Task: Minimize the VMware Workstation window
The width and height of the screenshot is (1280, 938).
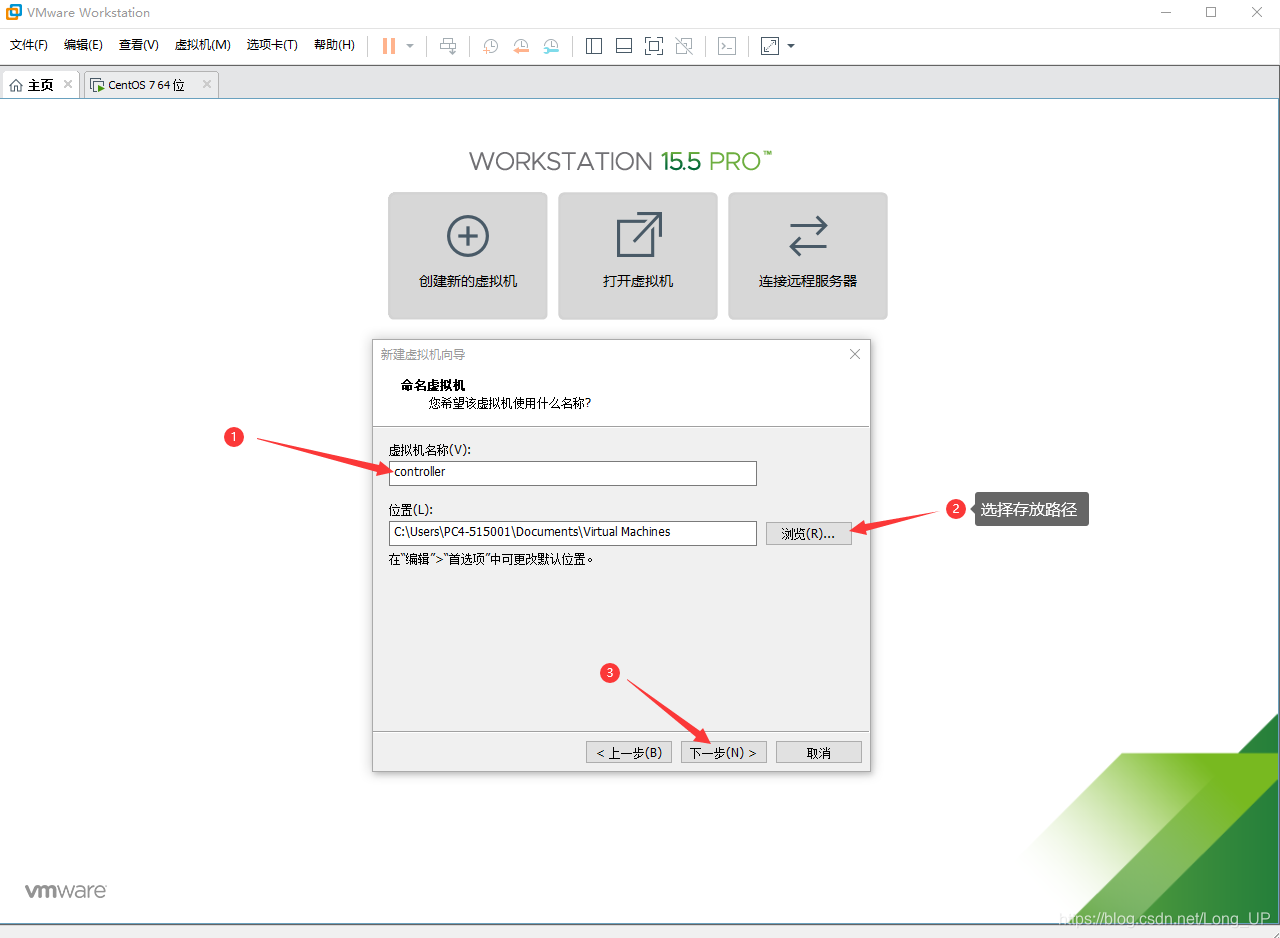Action: tap(1166, 12)
